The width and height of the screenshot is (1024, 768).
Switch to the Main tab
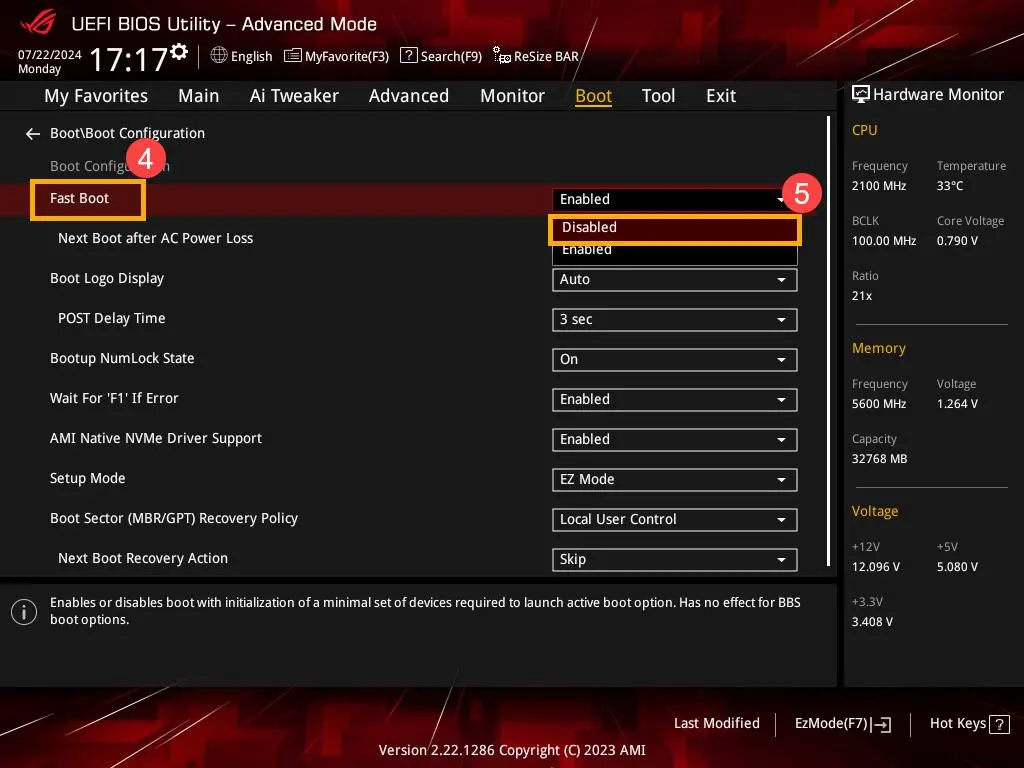[199, 96]
